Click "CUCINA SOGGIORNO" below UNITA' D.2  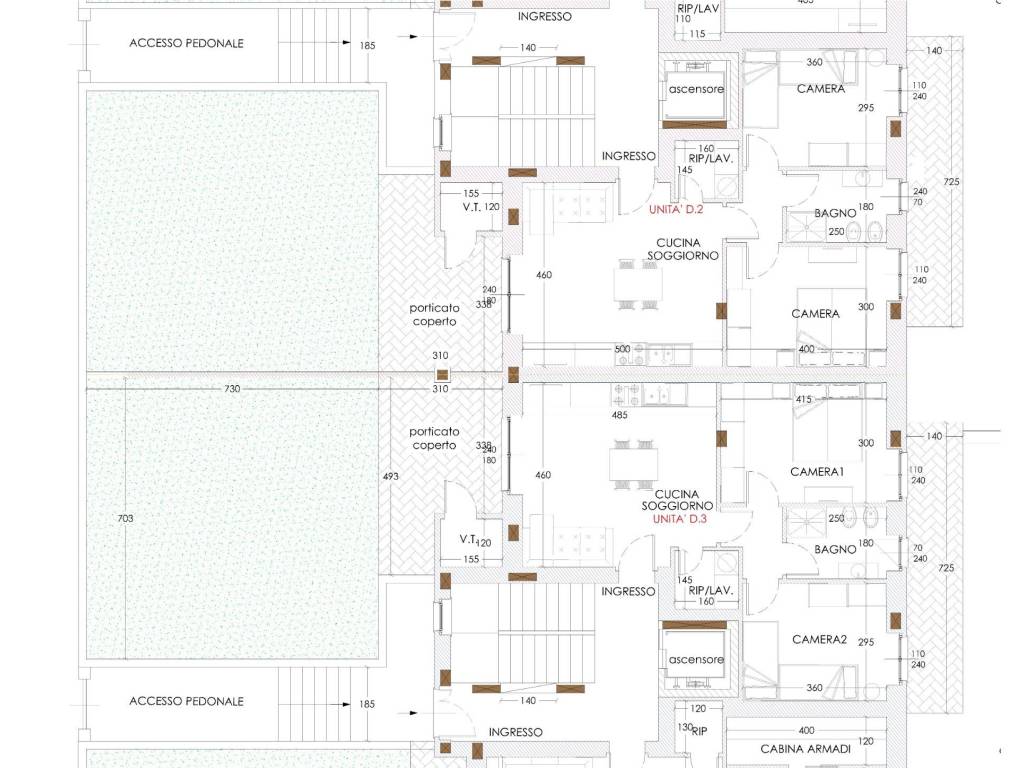(x=682, y=249)
